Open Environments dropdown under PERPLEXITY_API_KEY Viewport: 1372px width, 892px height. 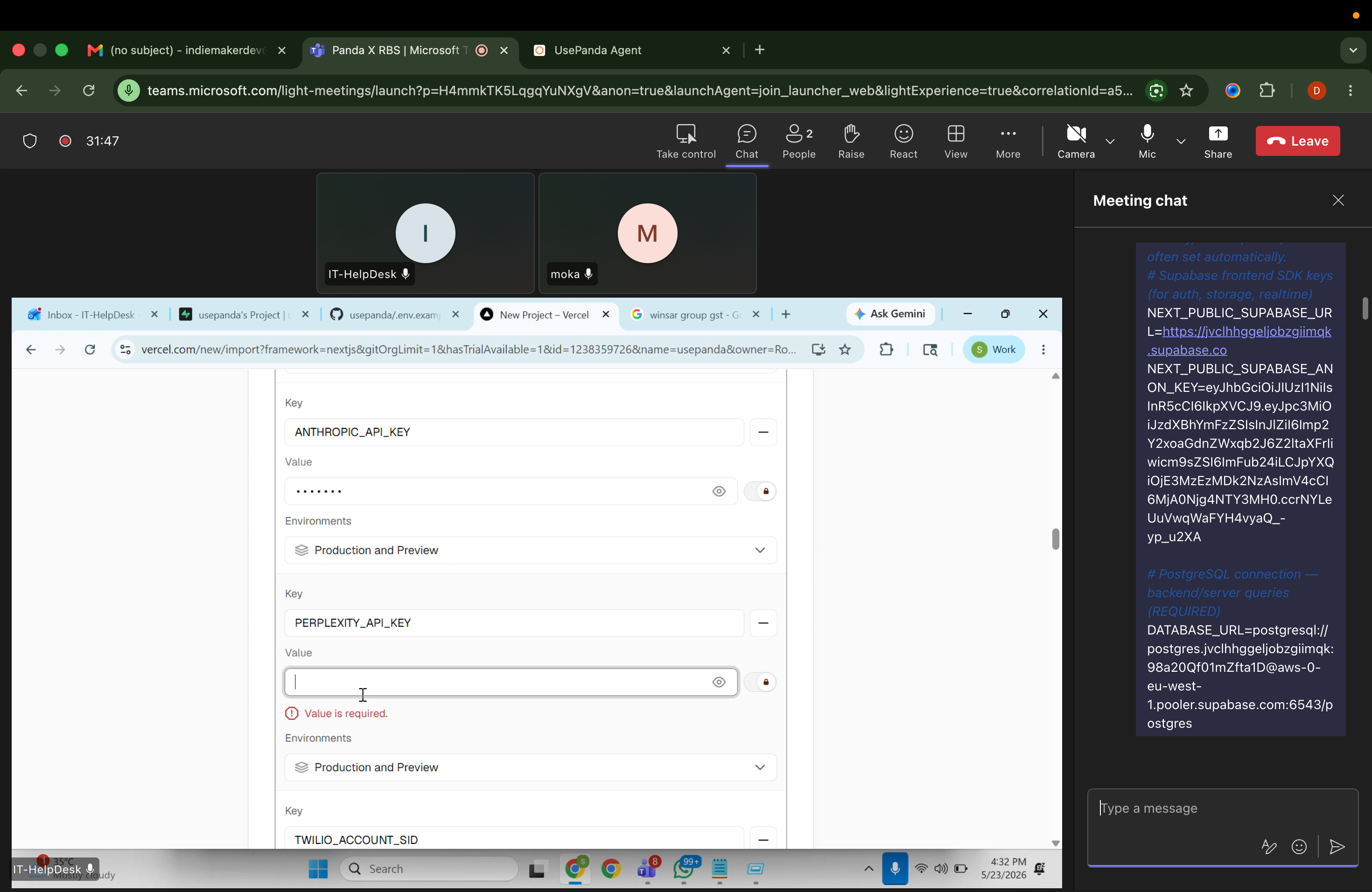coord(530,767)
